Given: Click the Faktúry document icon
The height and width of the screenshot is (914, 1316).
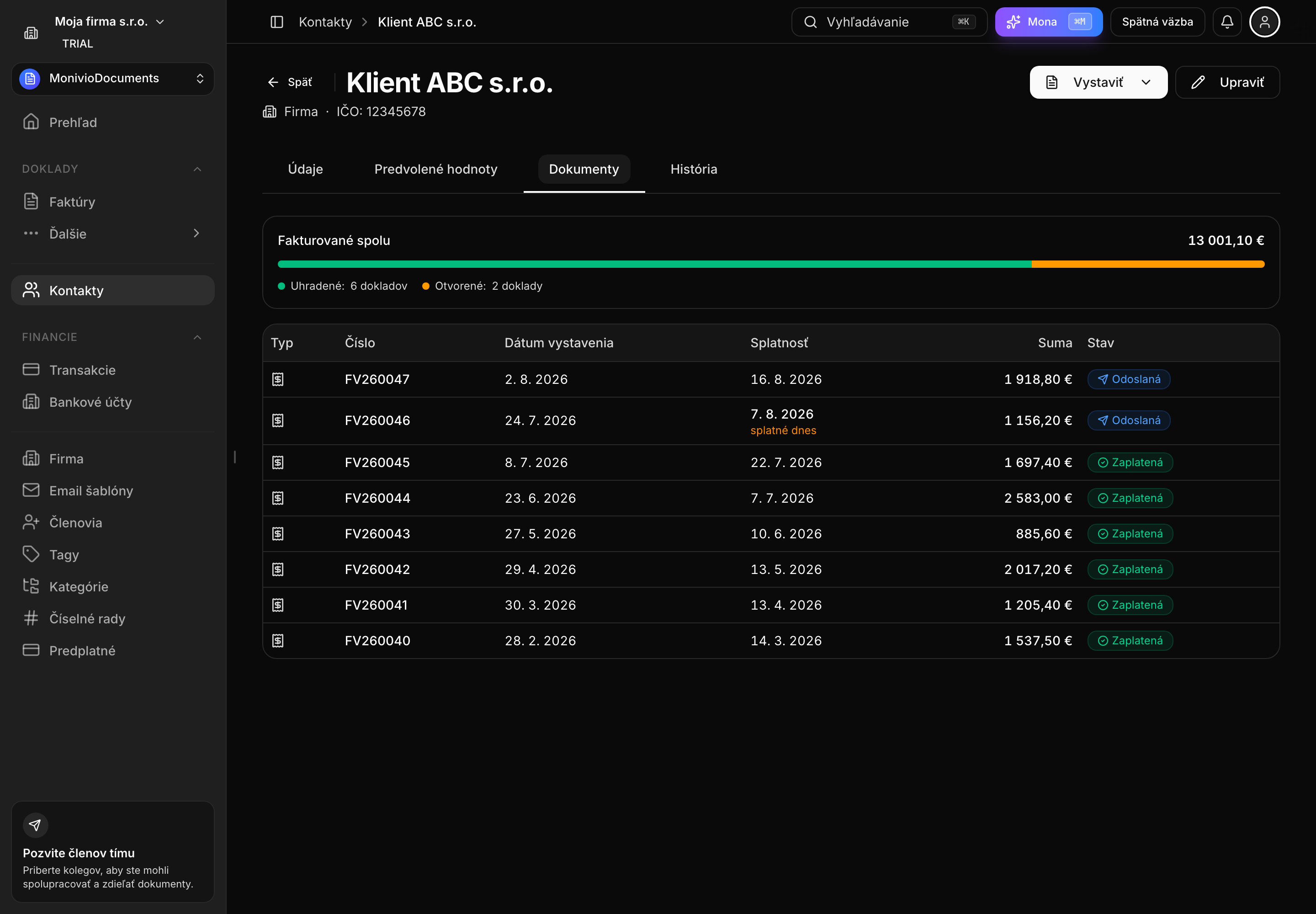Looking at the screenshot, I should [31, 202].
